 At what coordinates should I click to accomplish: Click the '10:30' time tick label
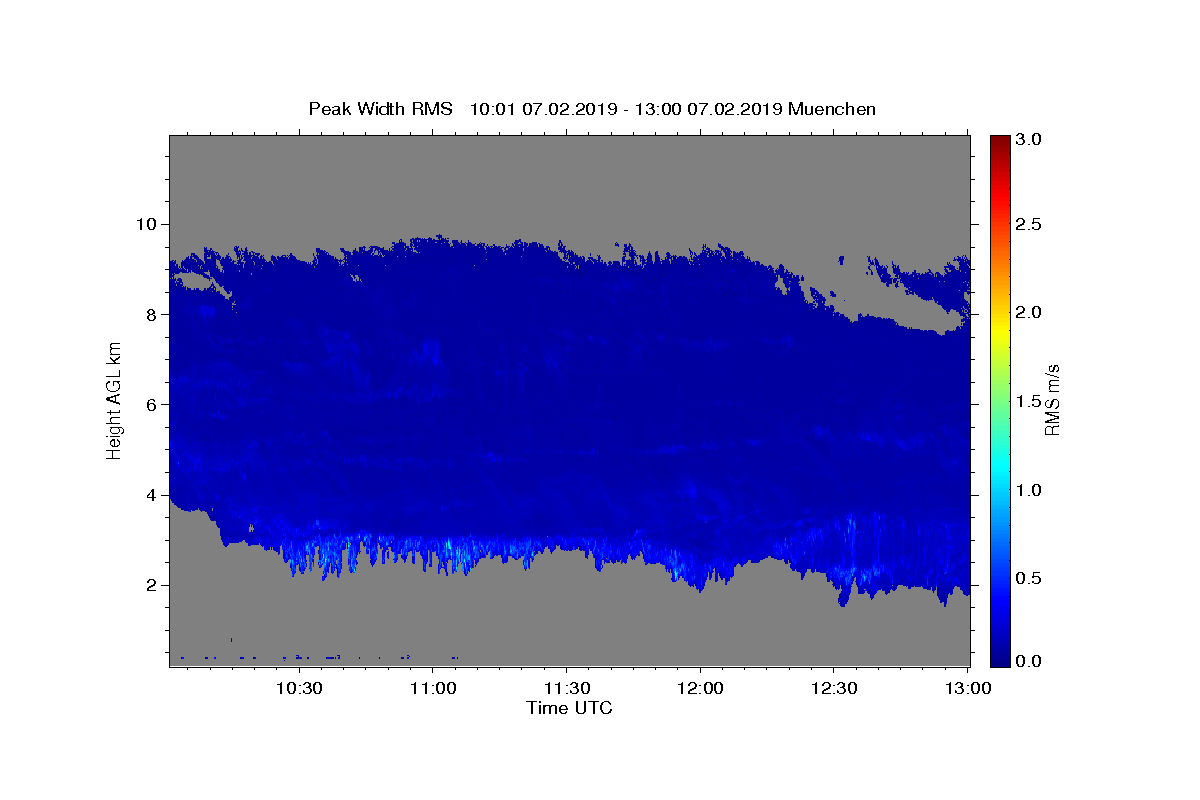tap(299, 689)
